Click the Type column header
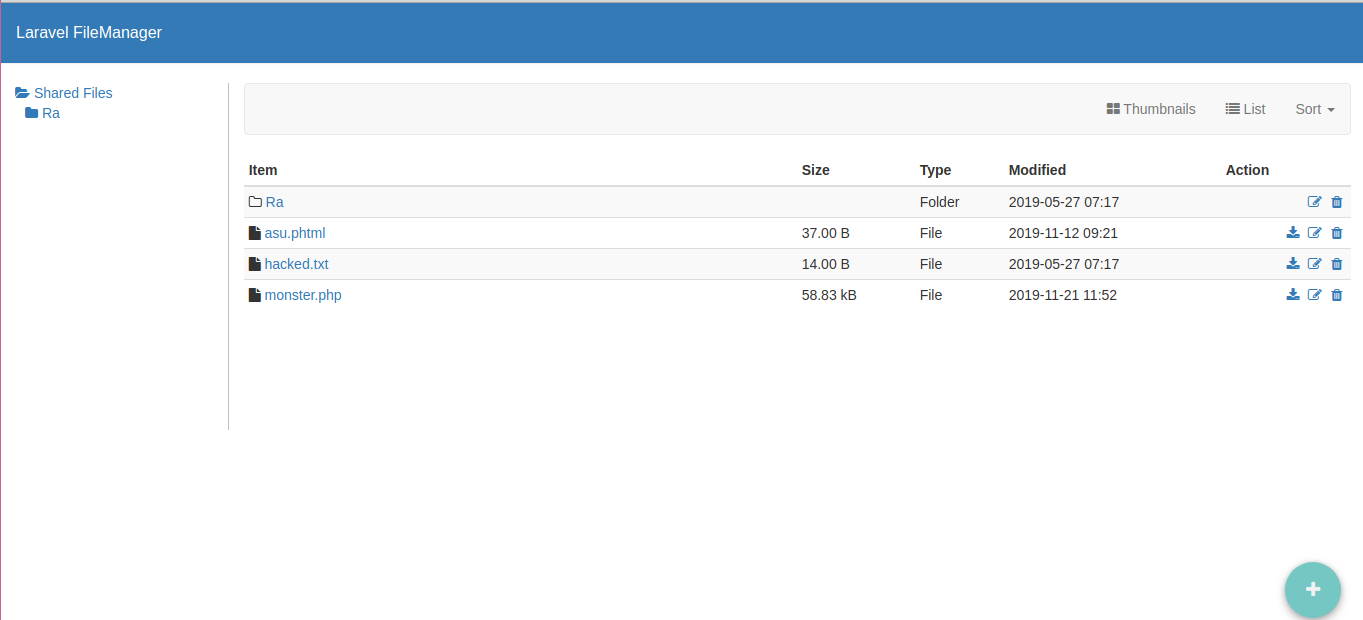The height and width of the screenshot is (620, 1363). click(x=935, y=170)
